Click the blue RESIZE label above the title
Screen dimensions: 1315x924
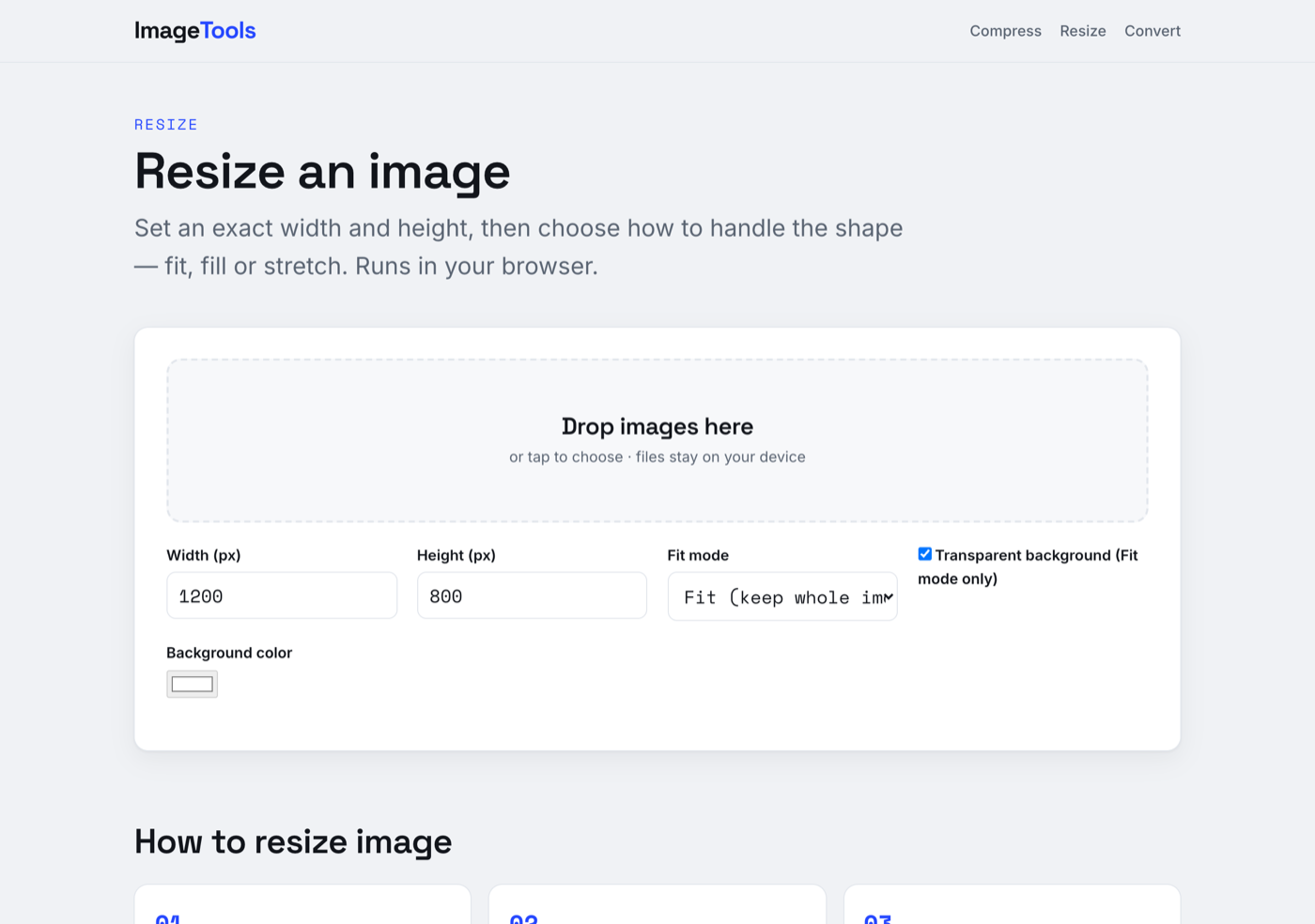[x=166, y=125]
